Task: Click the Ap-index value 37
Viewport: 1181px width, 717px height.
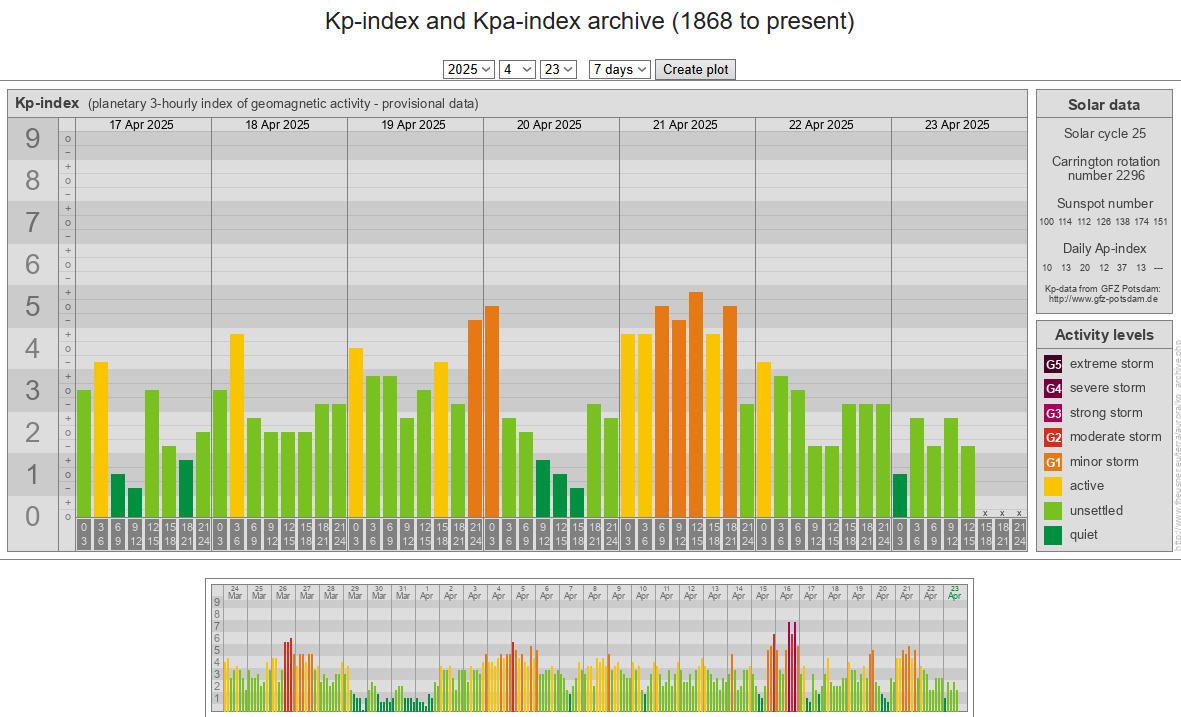Action: click(1122, 267)
